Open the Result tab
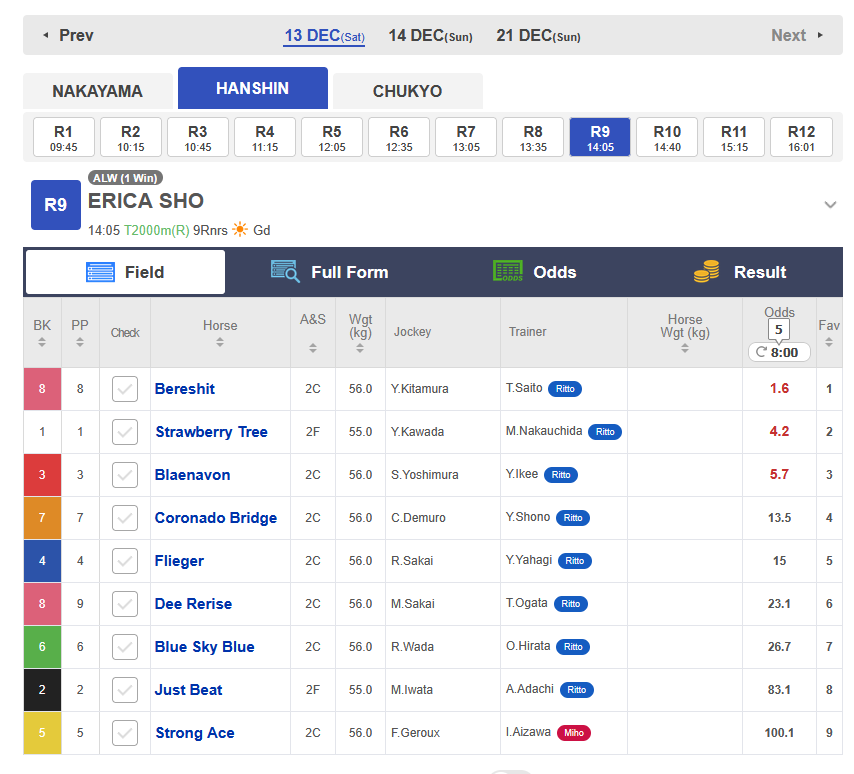Image resolution: width=854 pixels, height=774 pixels. point(740,272)
